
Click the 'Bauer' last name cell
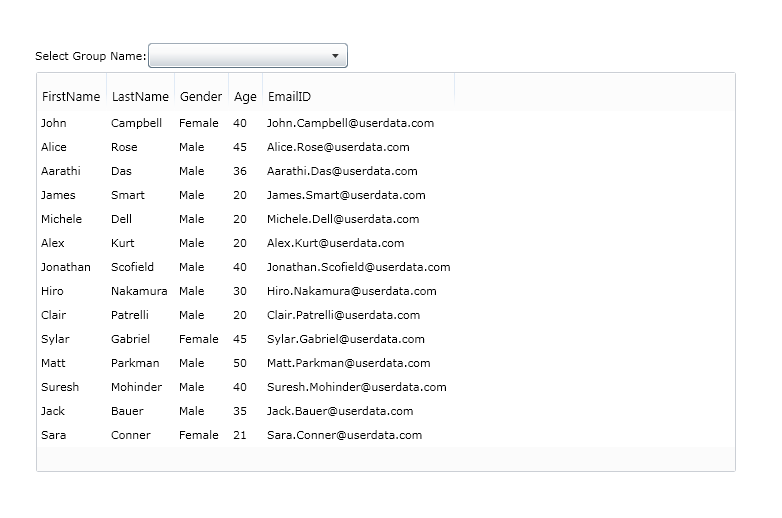click(x=127, y=410)
